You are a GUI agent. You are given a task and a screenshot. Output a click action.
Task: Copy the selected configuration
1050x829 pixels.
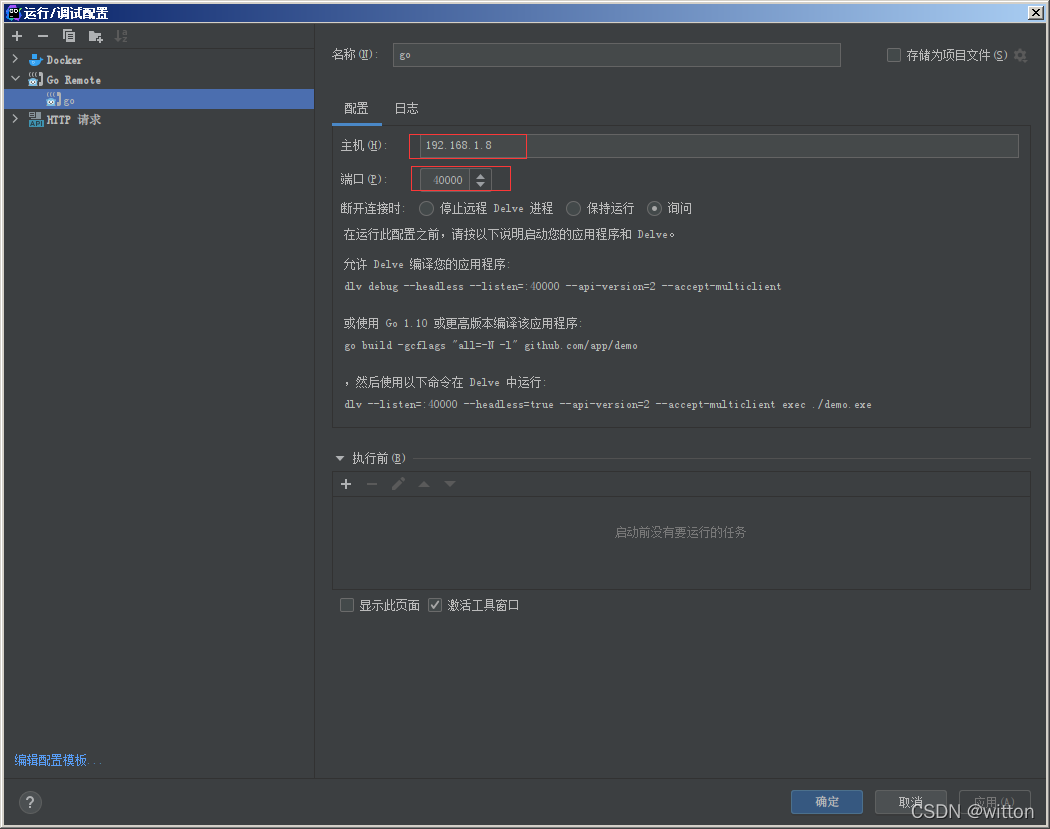[69, 36]
